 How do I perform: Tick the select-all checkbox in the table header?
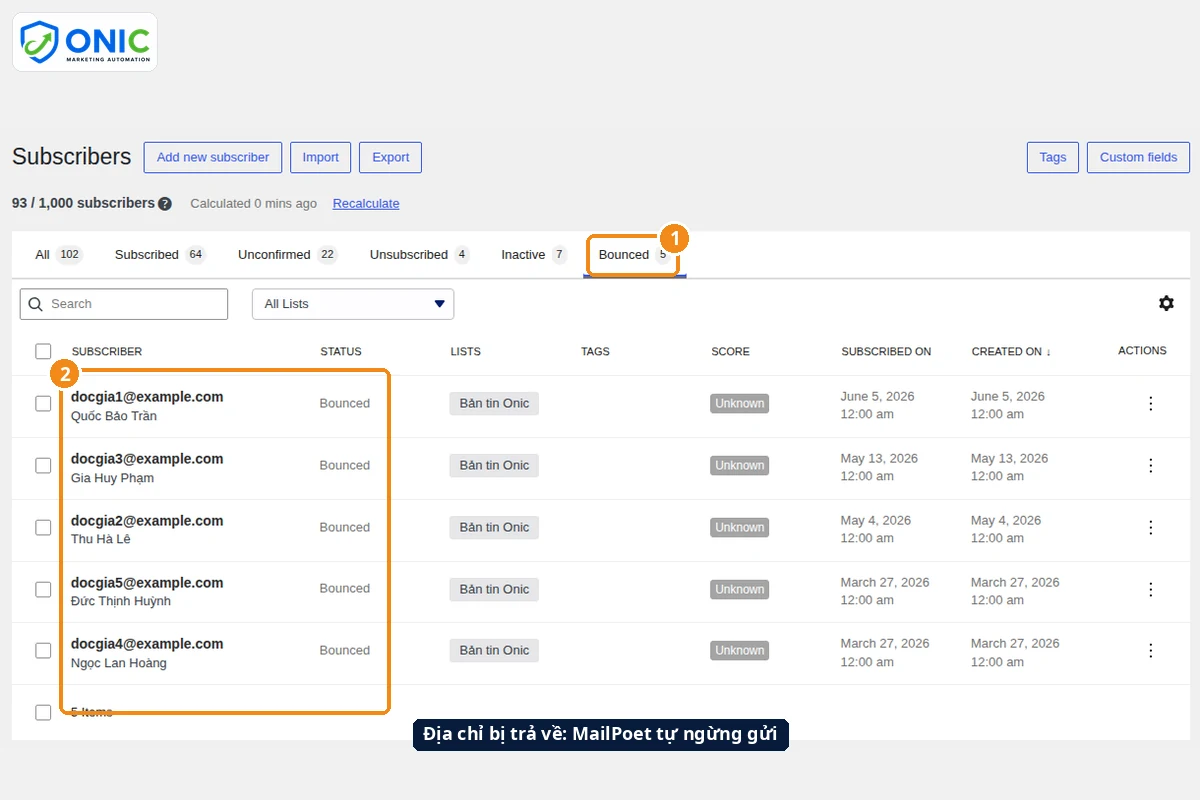pyautogui.click(x=43, y=351)
